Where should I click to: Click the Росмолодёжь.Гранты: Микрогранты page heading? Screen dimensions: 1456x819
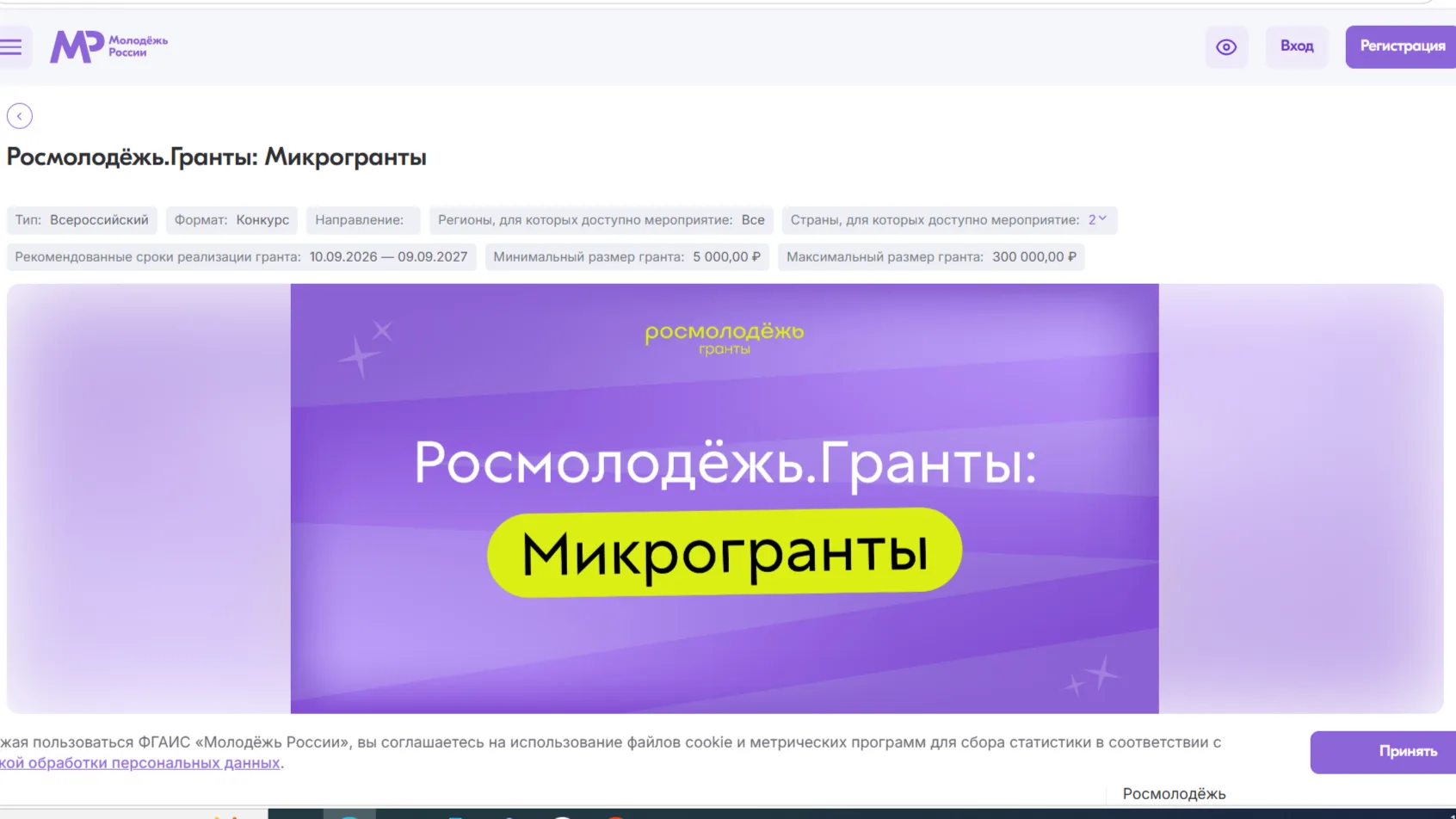(217, 157)
